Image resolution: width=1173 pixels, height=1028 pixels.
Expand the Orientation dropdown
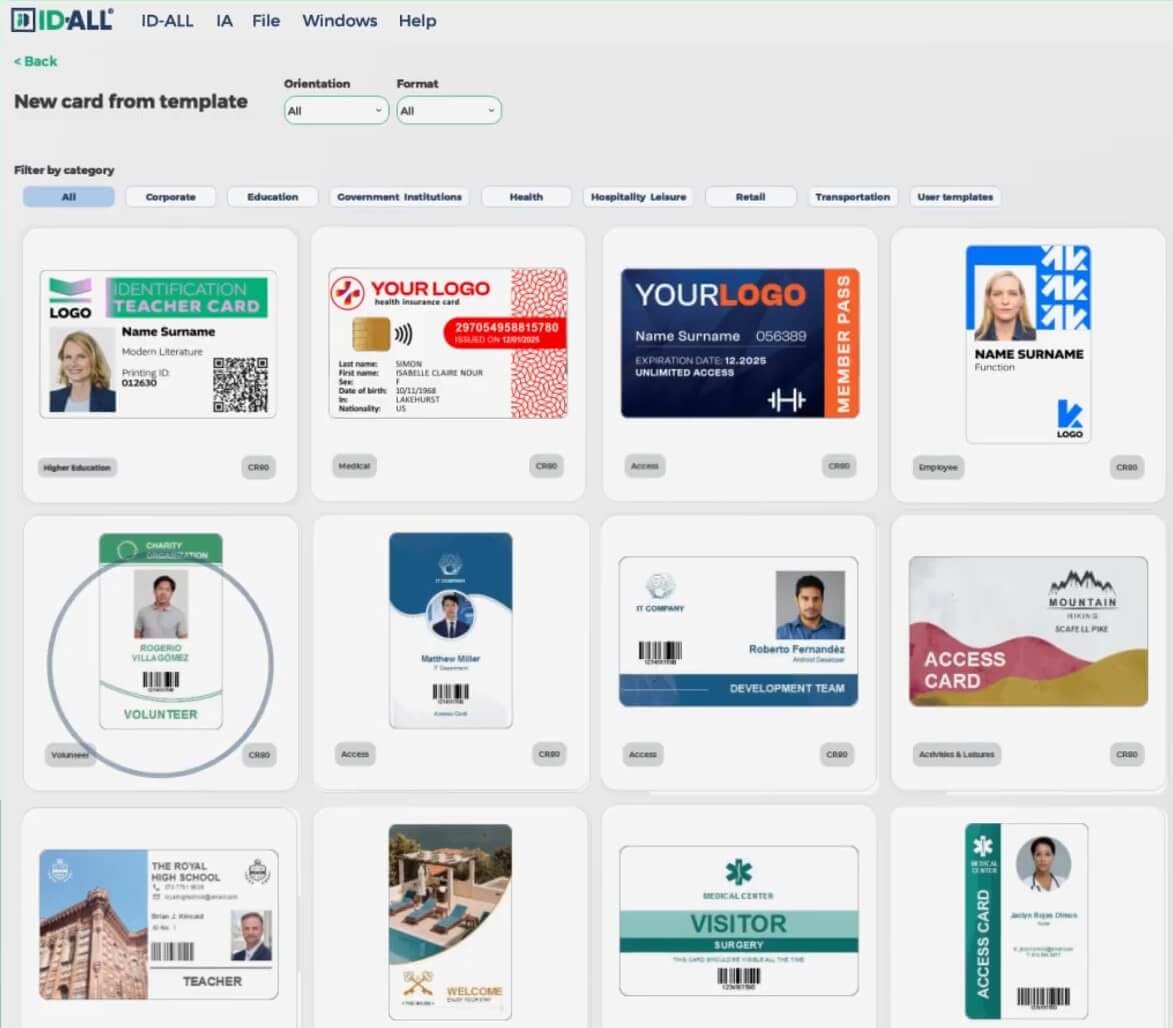point(336,111)
